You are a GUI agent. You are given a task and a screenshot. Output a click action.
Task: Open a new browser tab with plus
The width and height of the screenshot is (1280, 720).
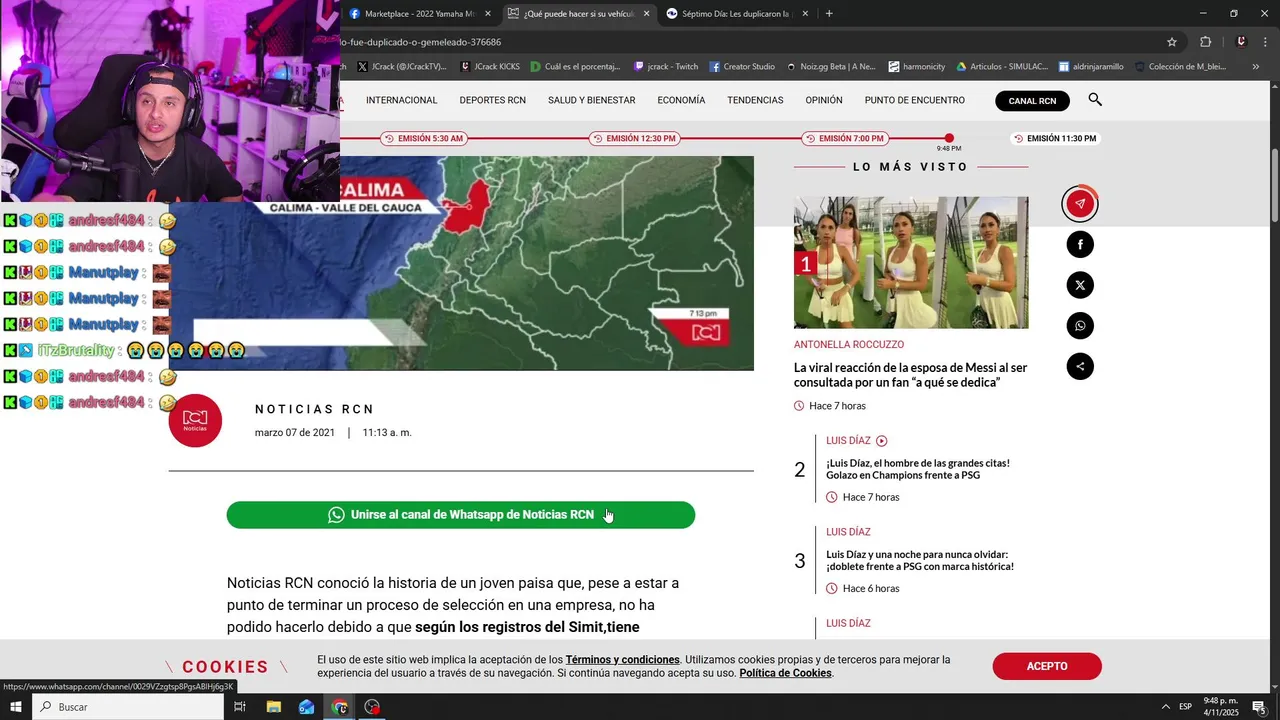coord(829,14)
